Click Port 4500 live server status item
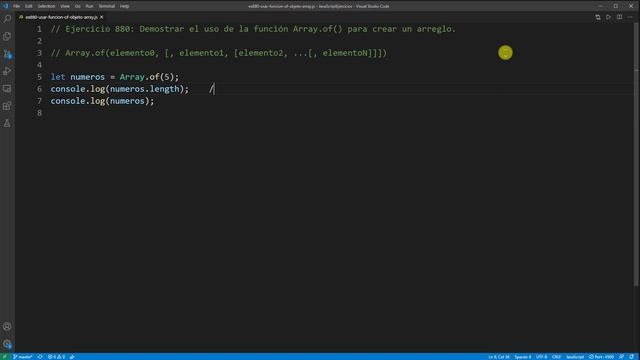Viewport: 640px width, 360px height. (601, 357)
